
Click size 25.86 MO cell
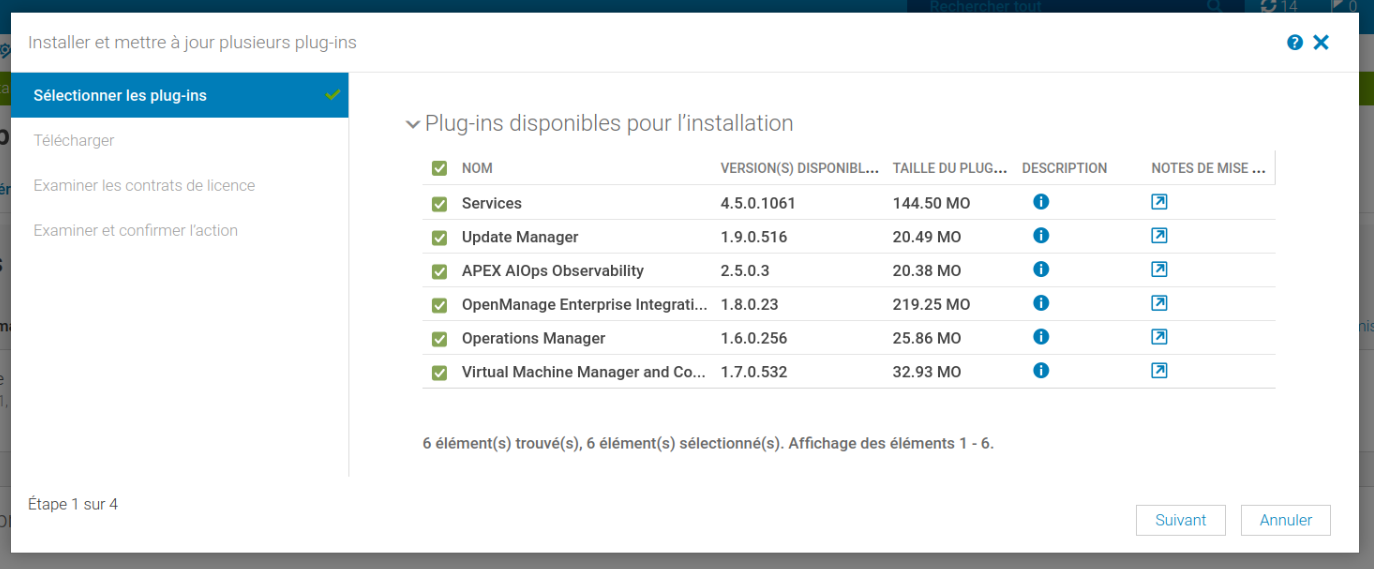click(x=927, y=338)
